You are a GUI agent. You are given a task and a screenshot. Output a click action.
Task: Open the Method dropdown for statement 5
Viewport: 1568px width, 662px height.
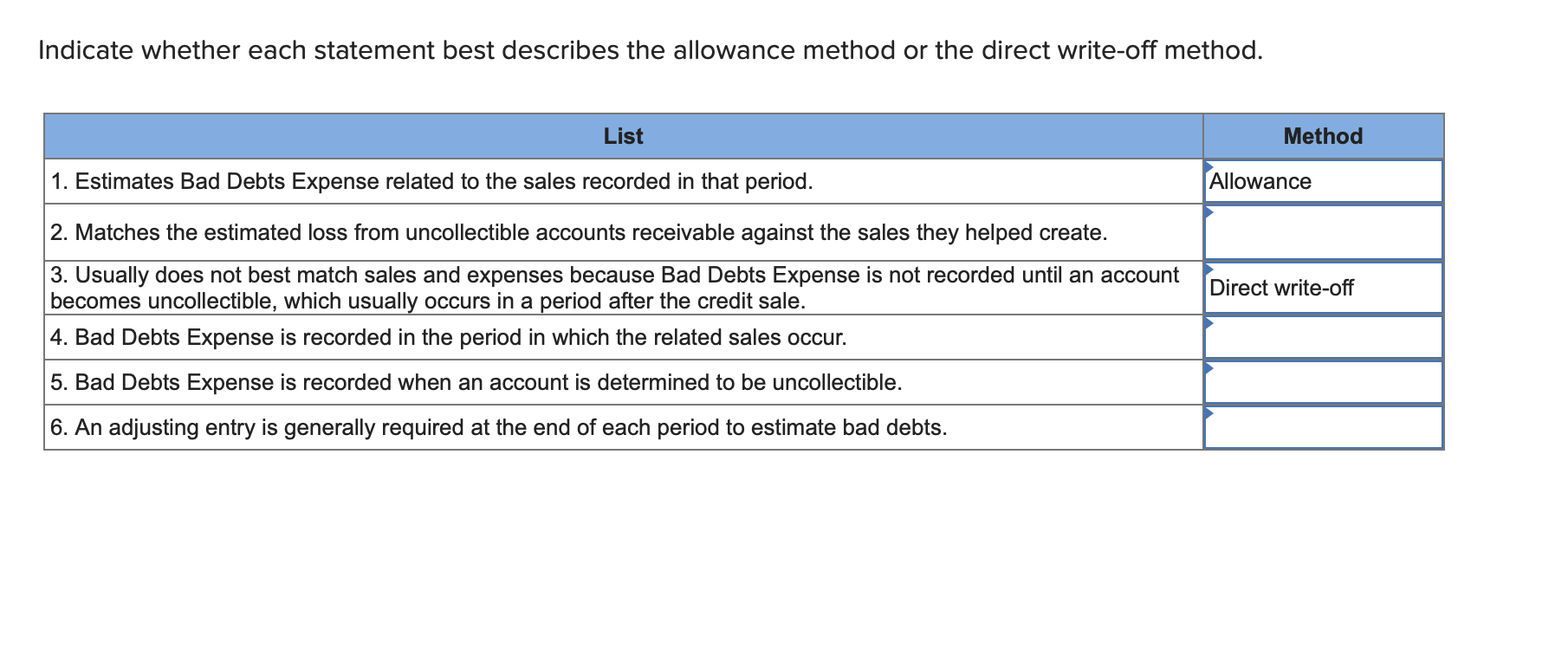click(1321, 381)
